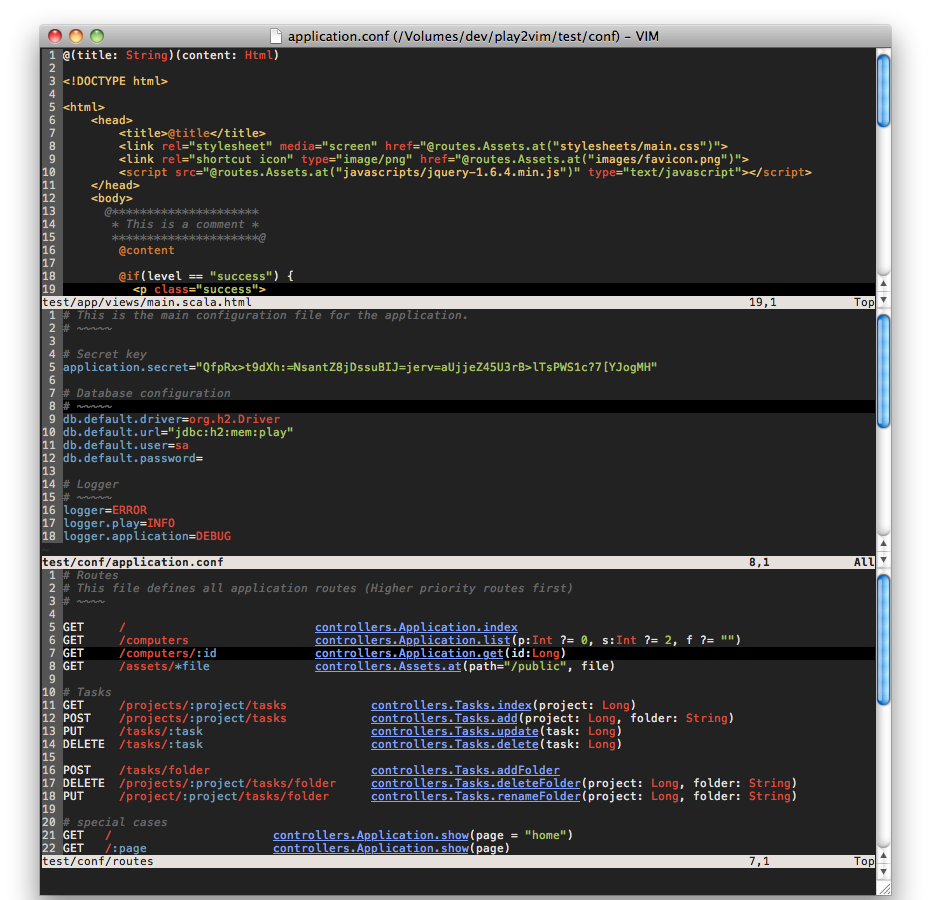Click the scroll-up arrow of the middle pane scrollbar
Image resolution: width=931 pixels, height=900 pixels.
(x=883, y=544)
